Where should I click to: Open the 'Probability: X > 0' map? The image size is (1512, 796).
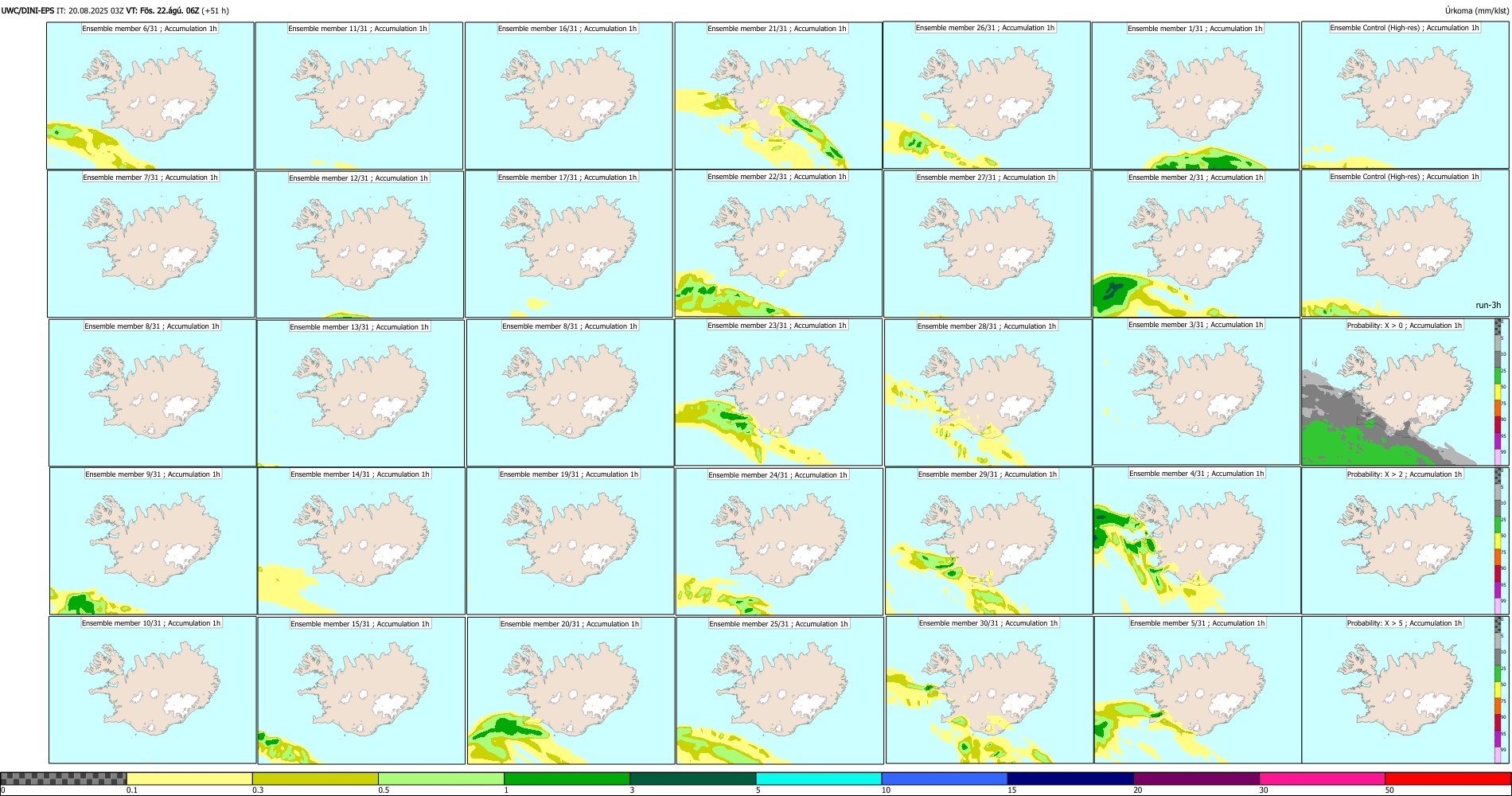pyautogui.click(x=1398, y=392)
